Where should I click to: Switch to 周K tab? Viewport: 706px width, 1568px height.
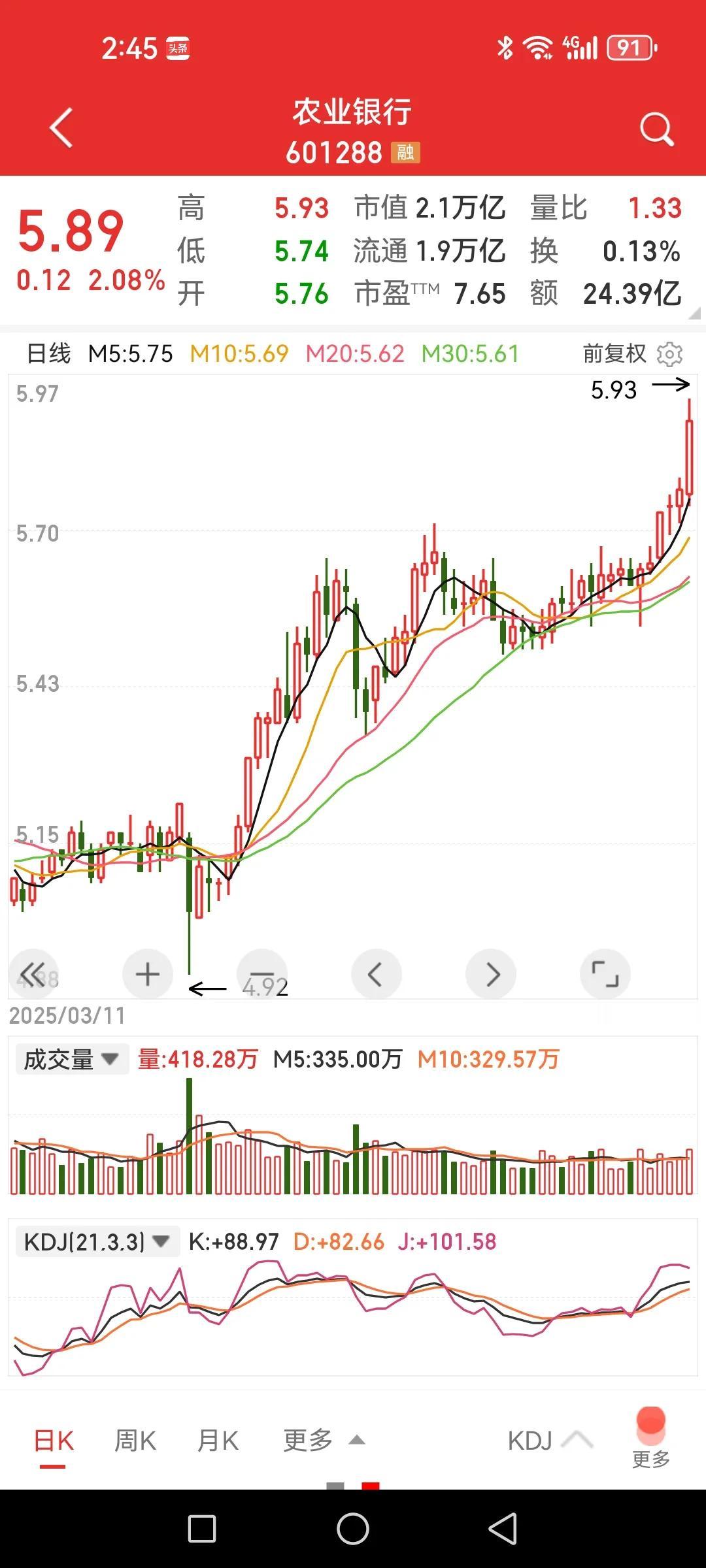click(x=135, y=1441)
